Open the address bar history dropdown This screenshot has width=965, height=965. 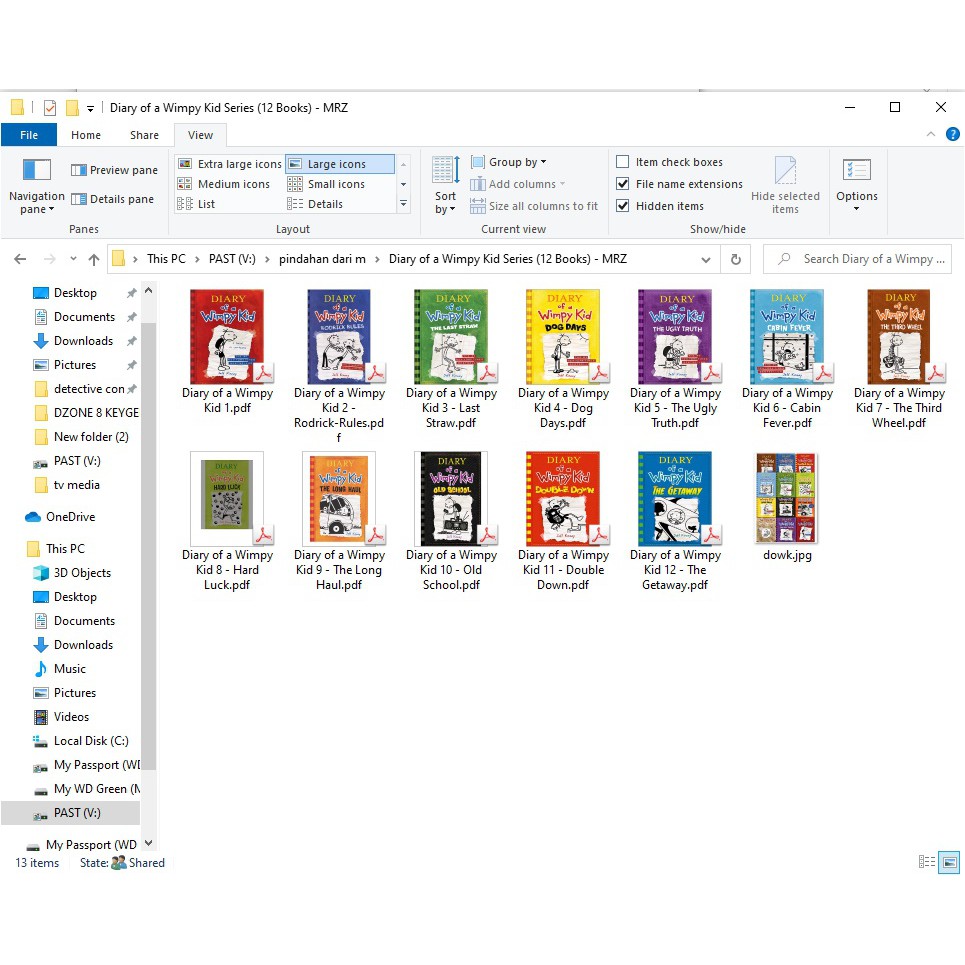click(706, 259)
